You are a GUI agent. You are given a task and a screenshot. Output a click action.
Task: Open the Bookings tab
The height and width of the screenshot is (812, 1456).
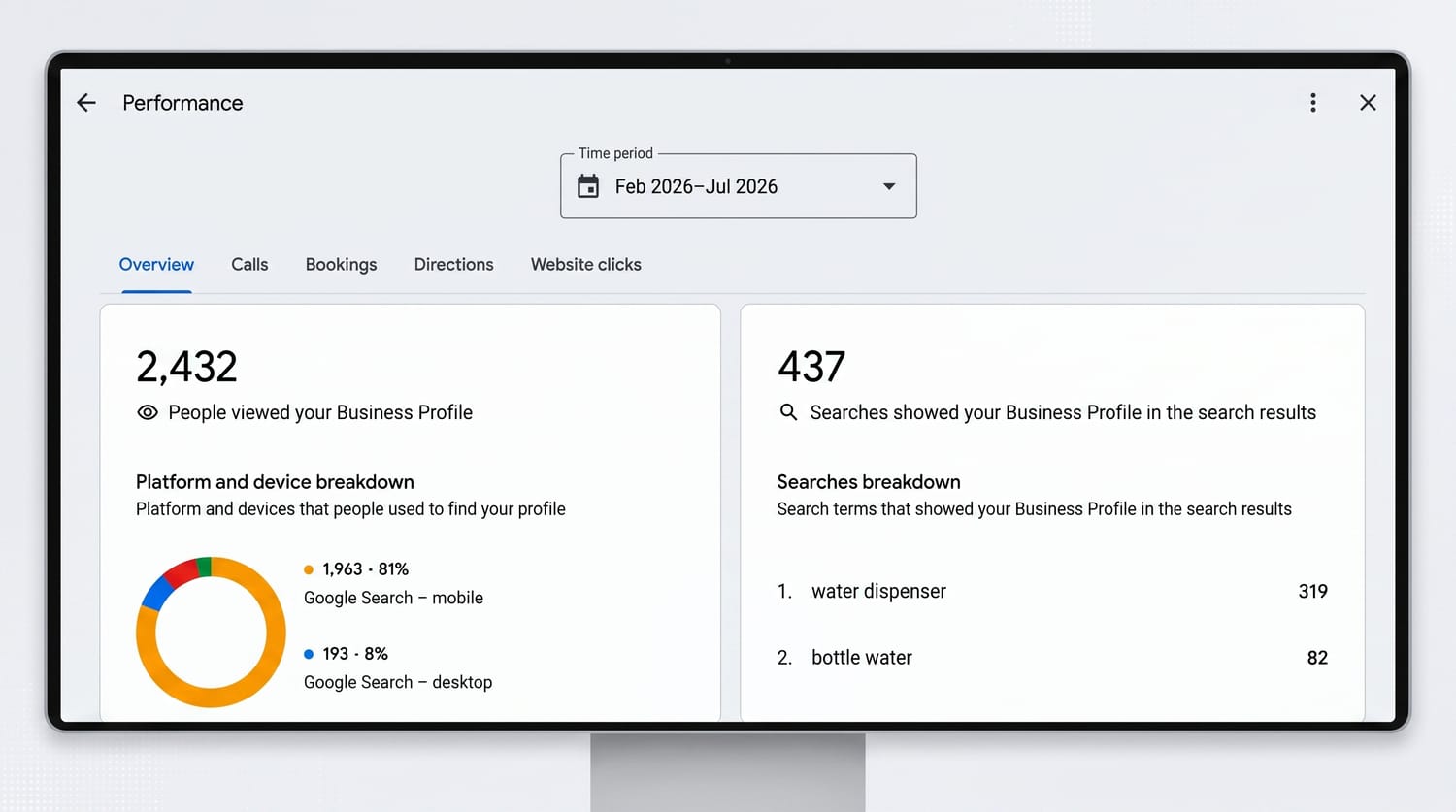click(x=341, y=265)
